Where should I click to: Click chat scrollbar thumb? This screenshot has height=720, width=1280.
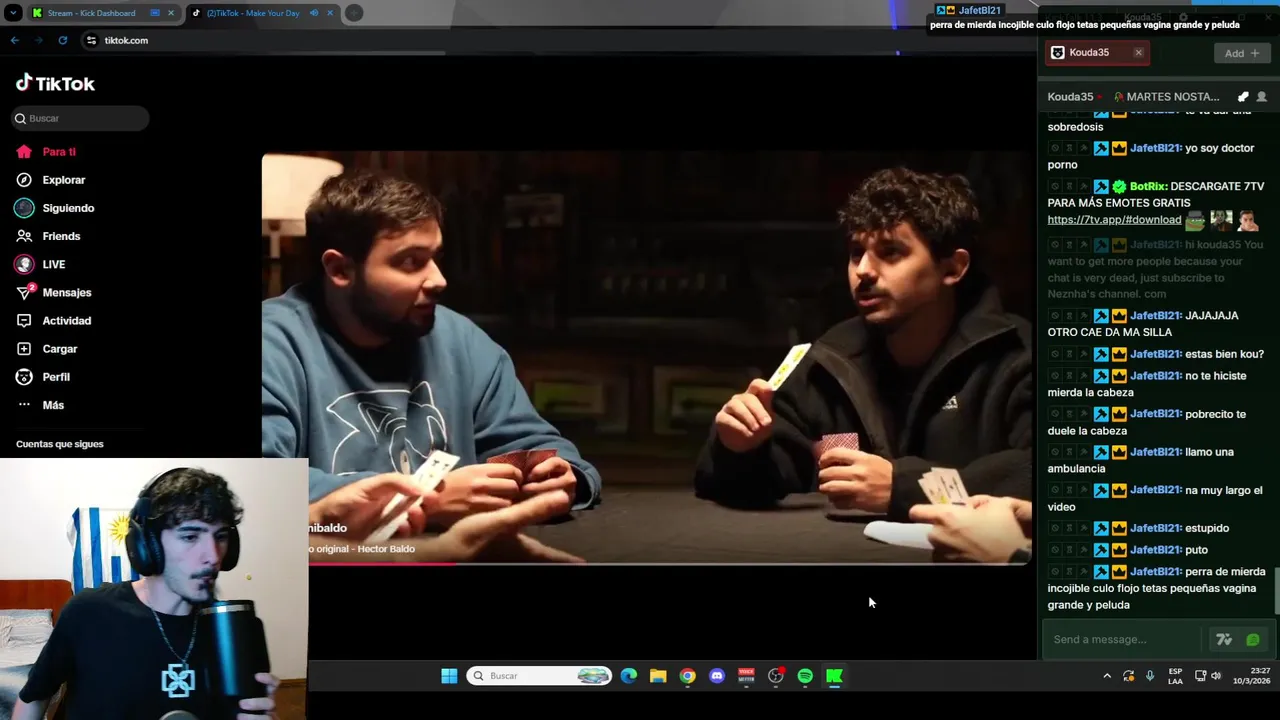[1276, 590]
